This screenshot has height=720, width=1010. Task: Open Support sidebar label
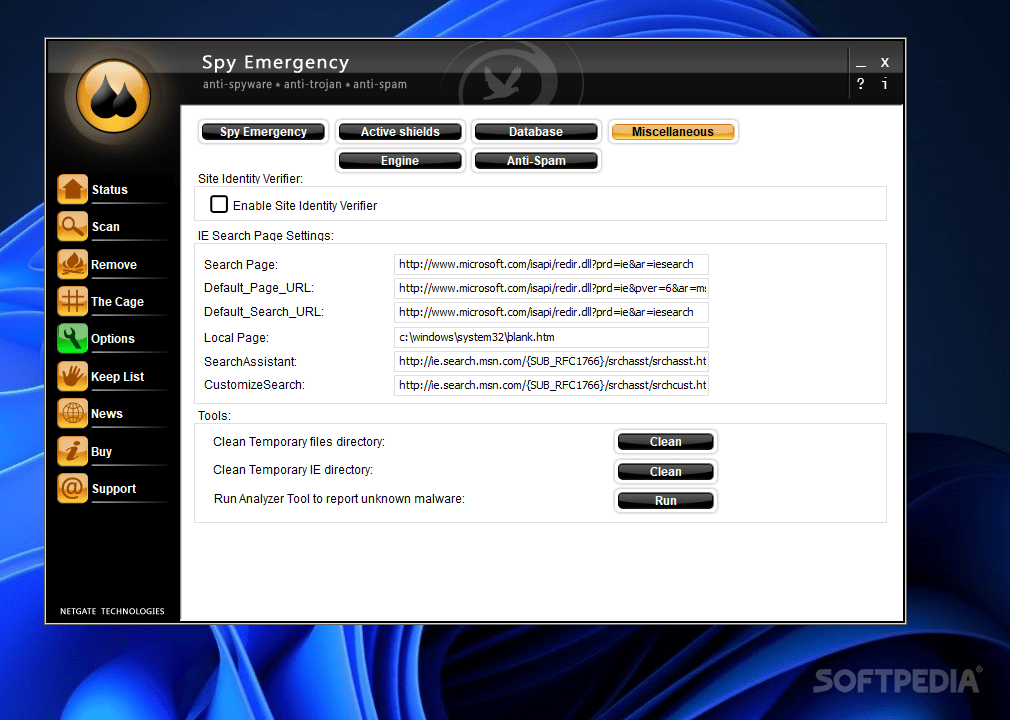pyautogui.click(x=114, y=489)
